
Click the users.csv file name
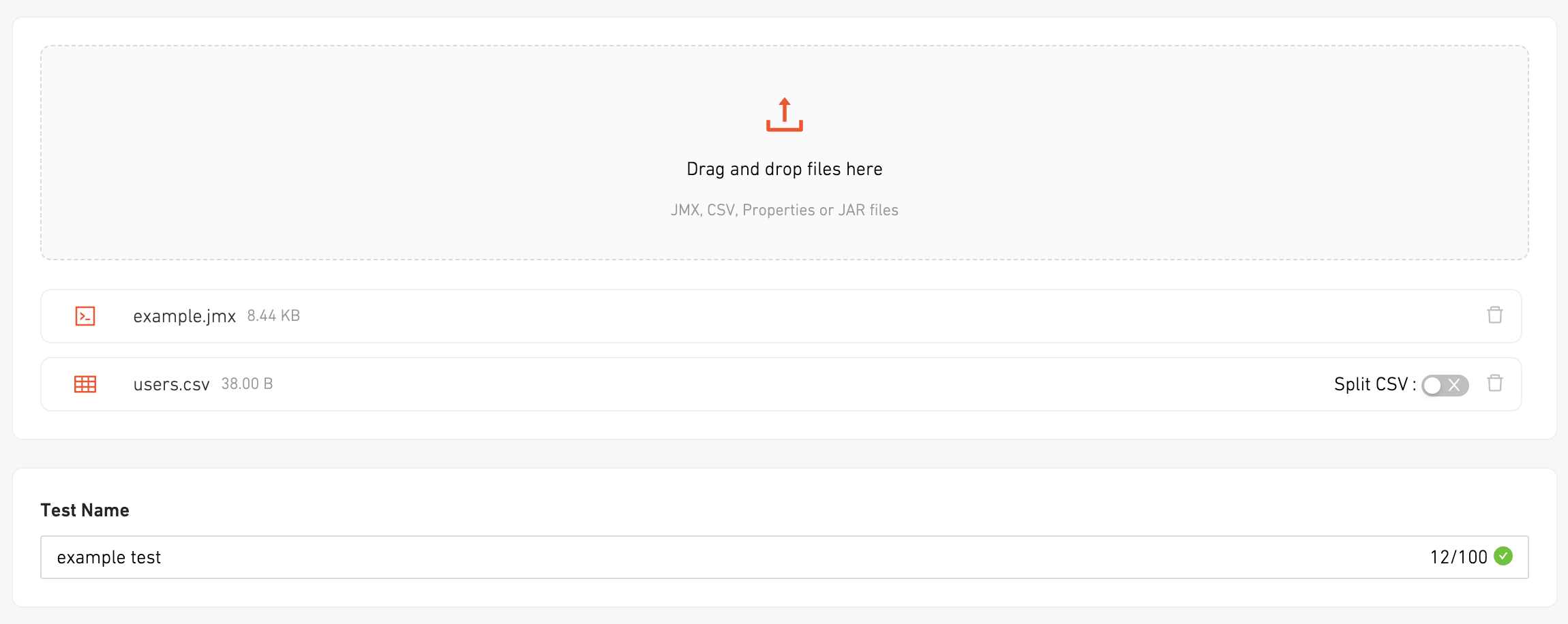171,385
